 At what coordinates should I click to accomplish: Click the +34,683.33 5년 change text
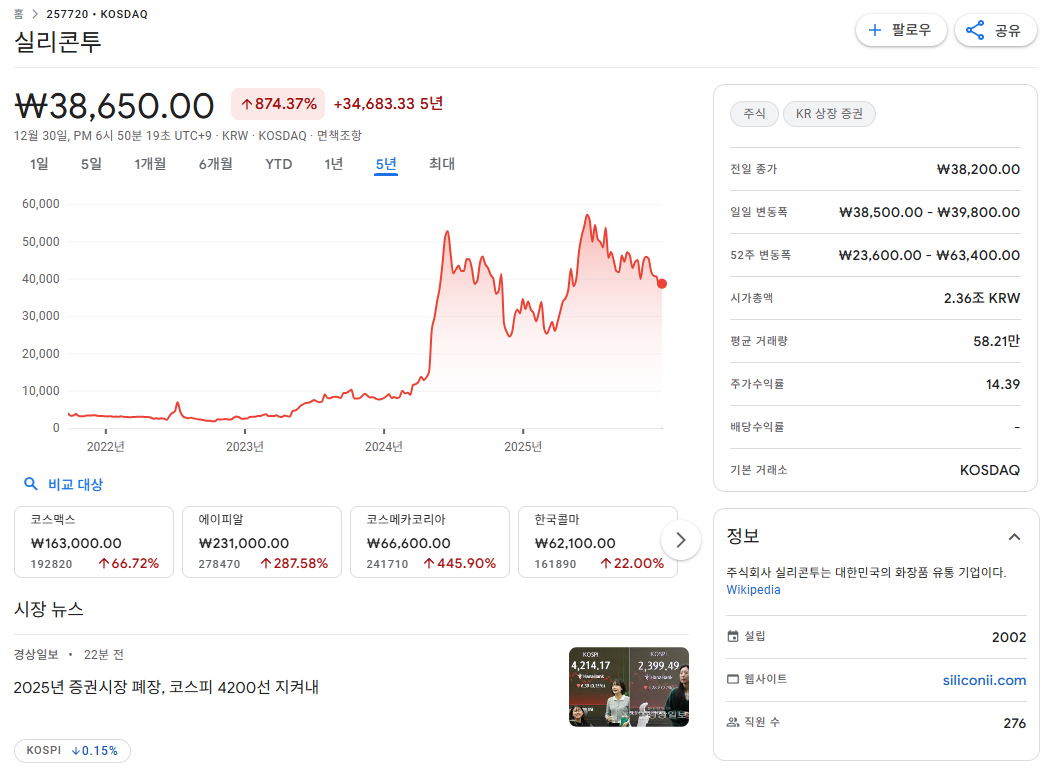coord(388,104)
